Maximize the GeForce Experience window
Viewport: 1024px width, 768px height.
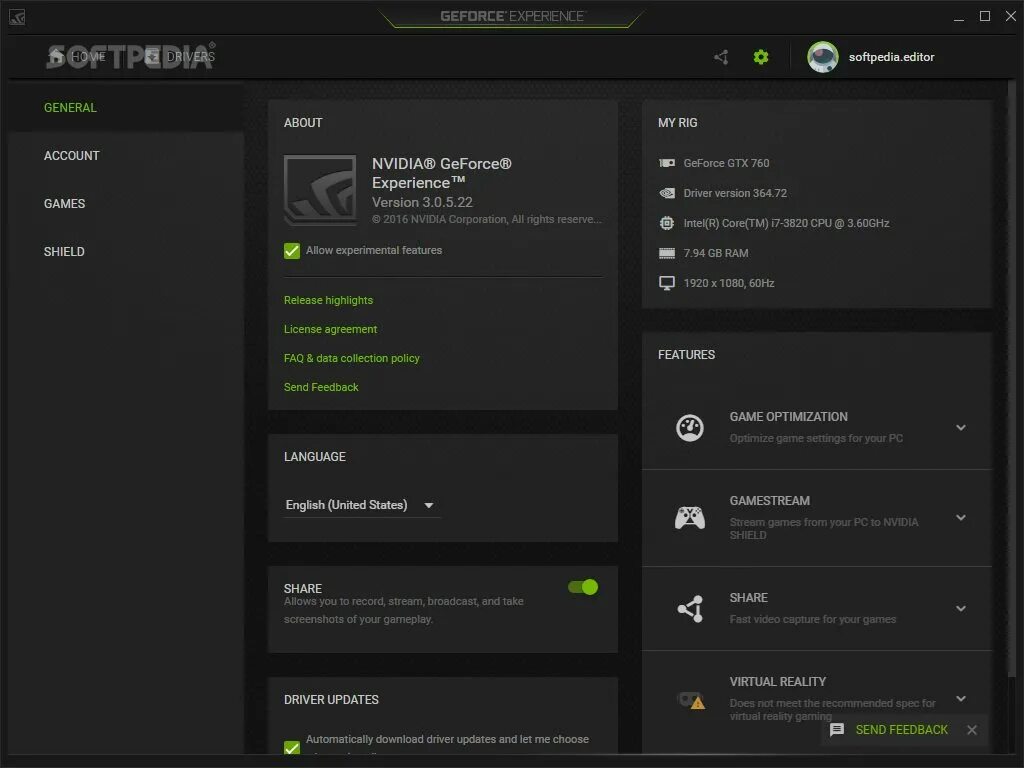coord(985,16)
